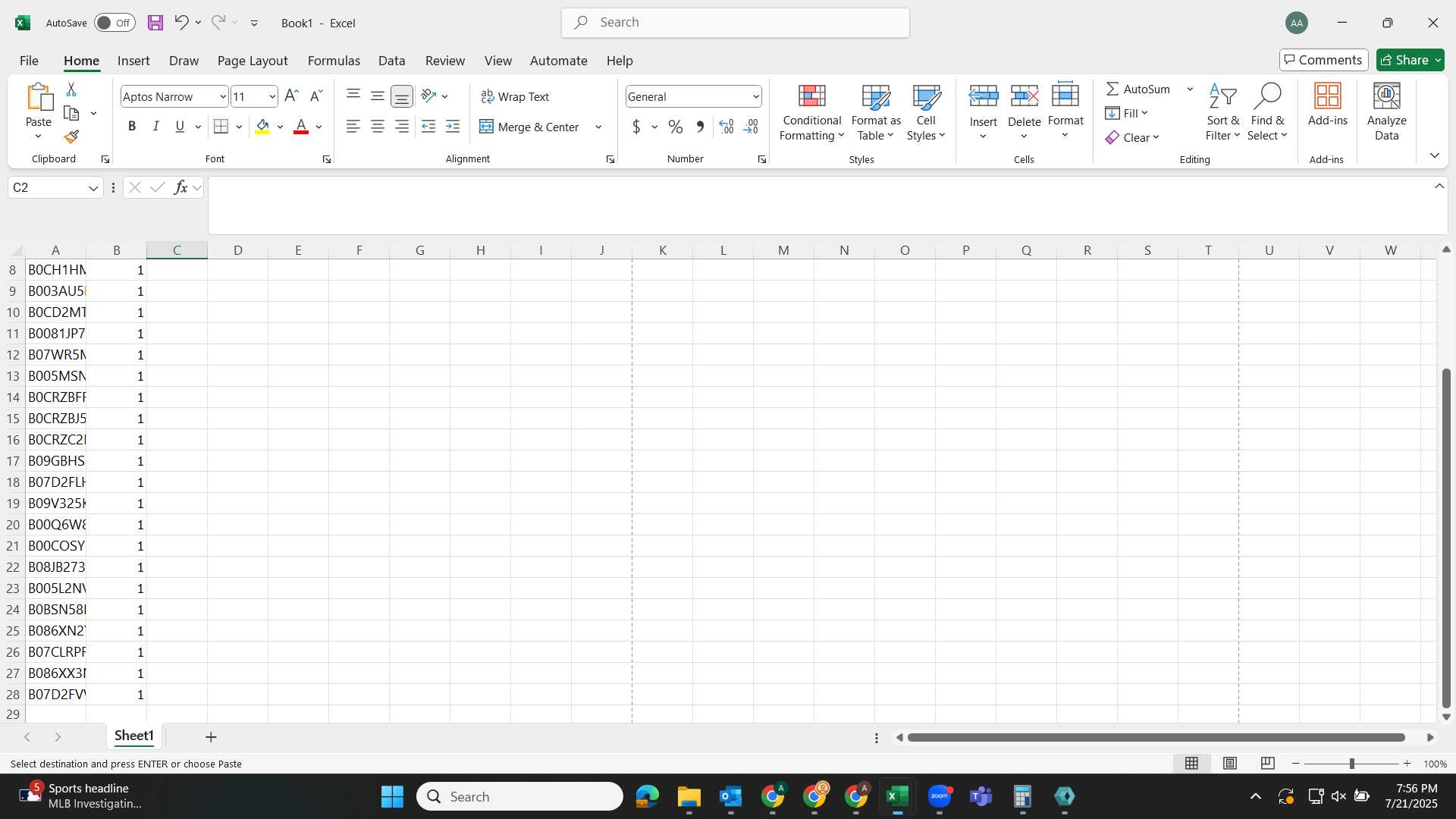
Task: Toggle Bold formatting
Action: pyautogui.click(x=132, y=127)
